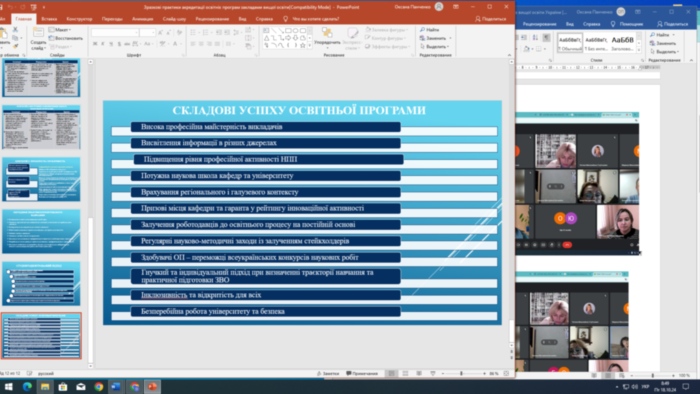Click Normal view icon in status bar
The image size is (700, 394).
pos(392,373)
